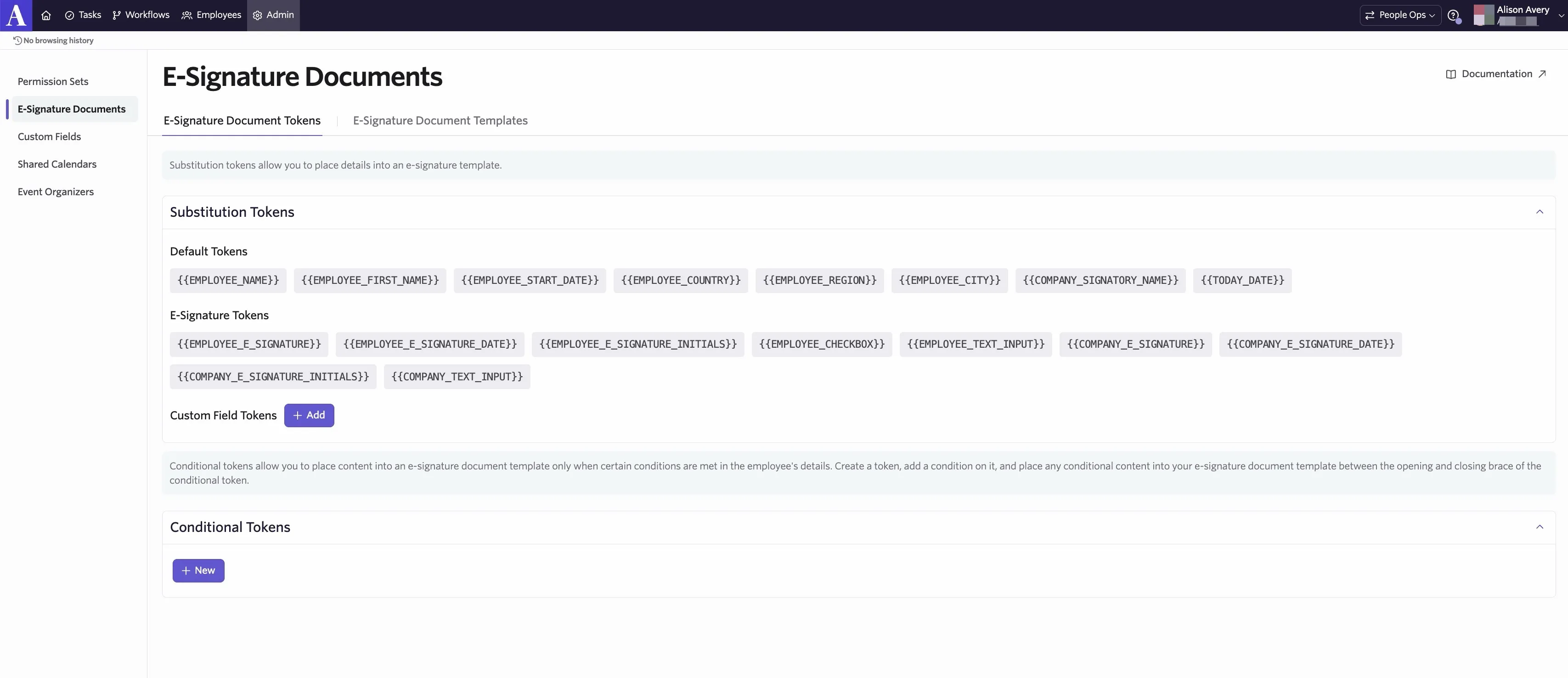
Task: Select the Admin navigation item
Action: click(x=273, y=15)
